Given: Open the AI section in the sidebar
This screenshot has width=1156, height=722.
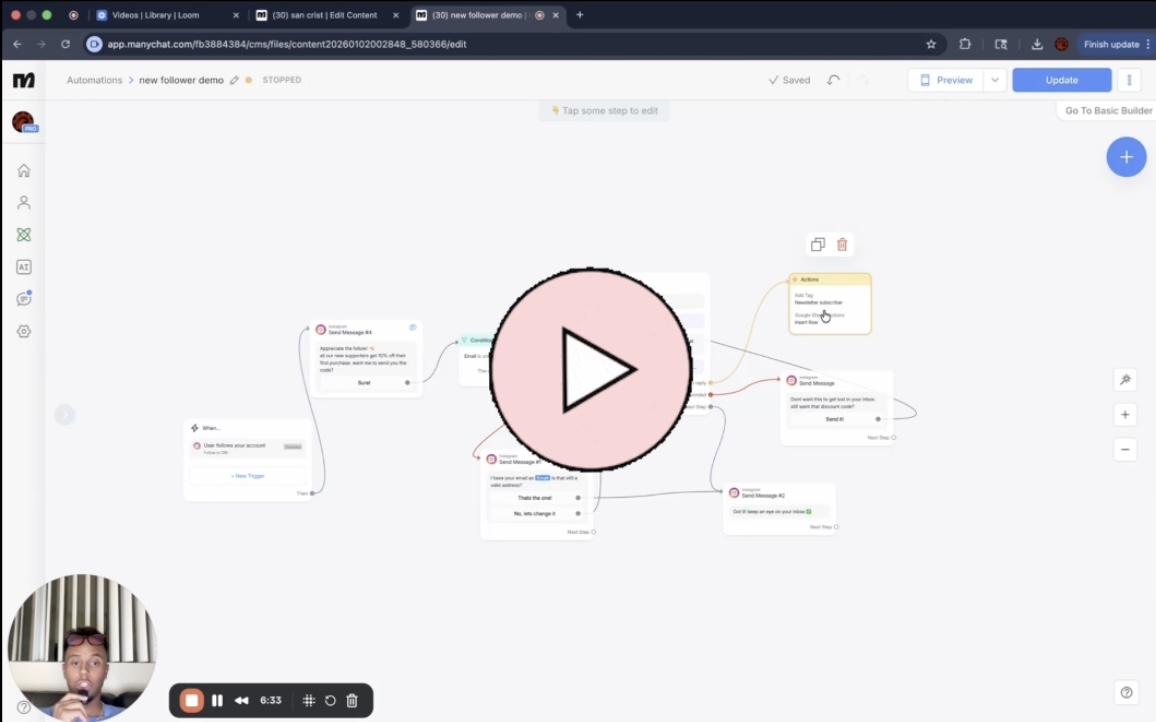Looking at the screenshot, I should click(x=24, y=267).
